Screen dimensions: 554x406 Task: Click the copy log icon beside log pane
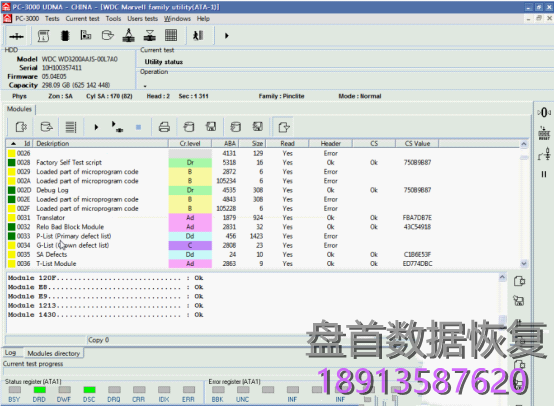(519, 281)
